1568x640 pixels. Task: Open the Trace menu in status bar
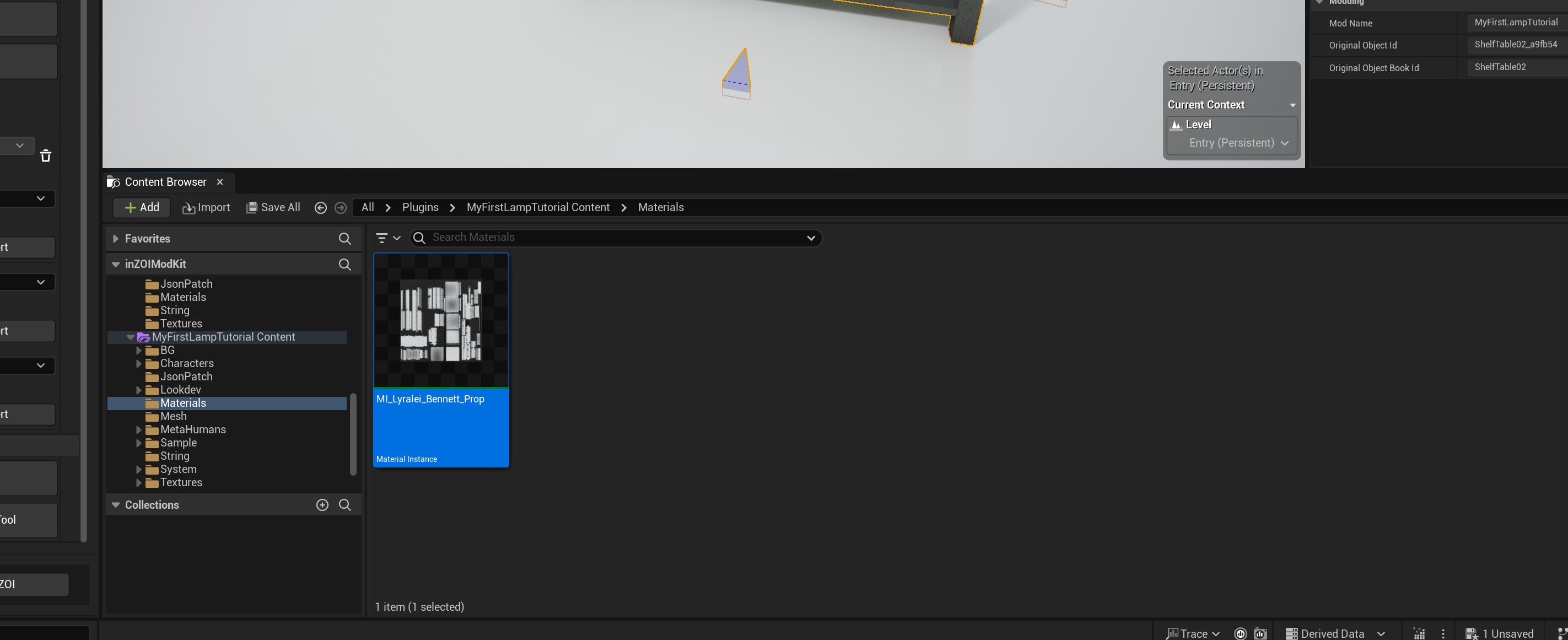point(1193,633)
